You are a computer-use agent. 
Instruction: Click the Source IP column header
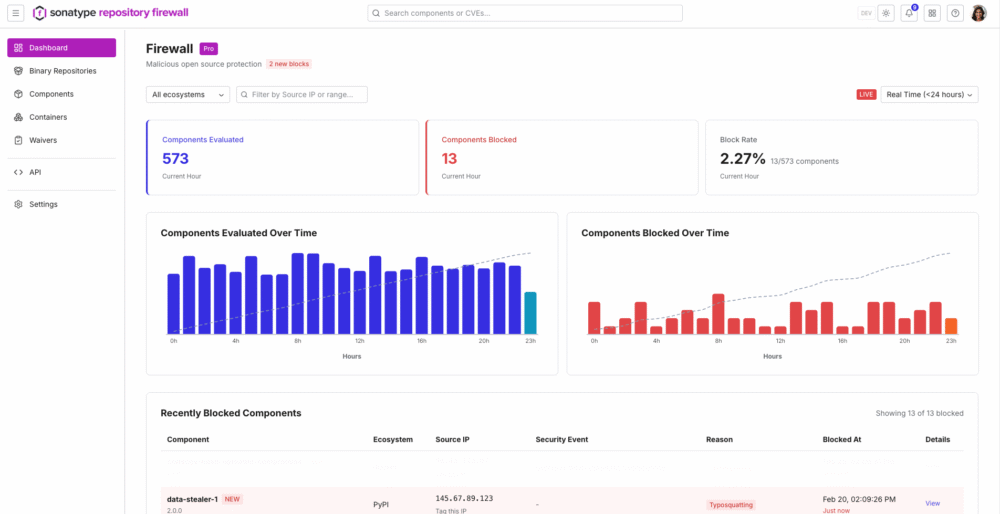click(x=453, y=439)
